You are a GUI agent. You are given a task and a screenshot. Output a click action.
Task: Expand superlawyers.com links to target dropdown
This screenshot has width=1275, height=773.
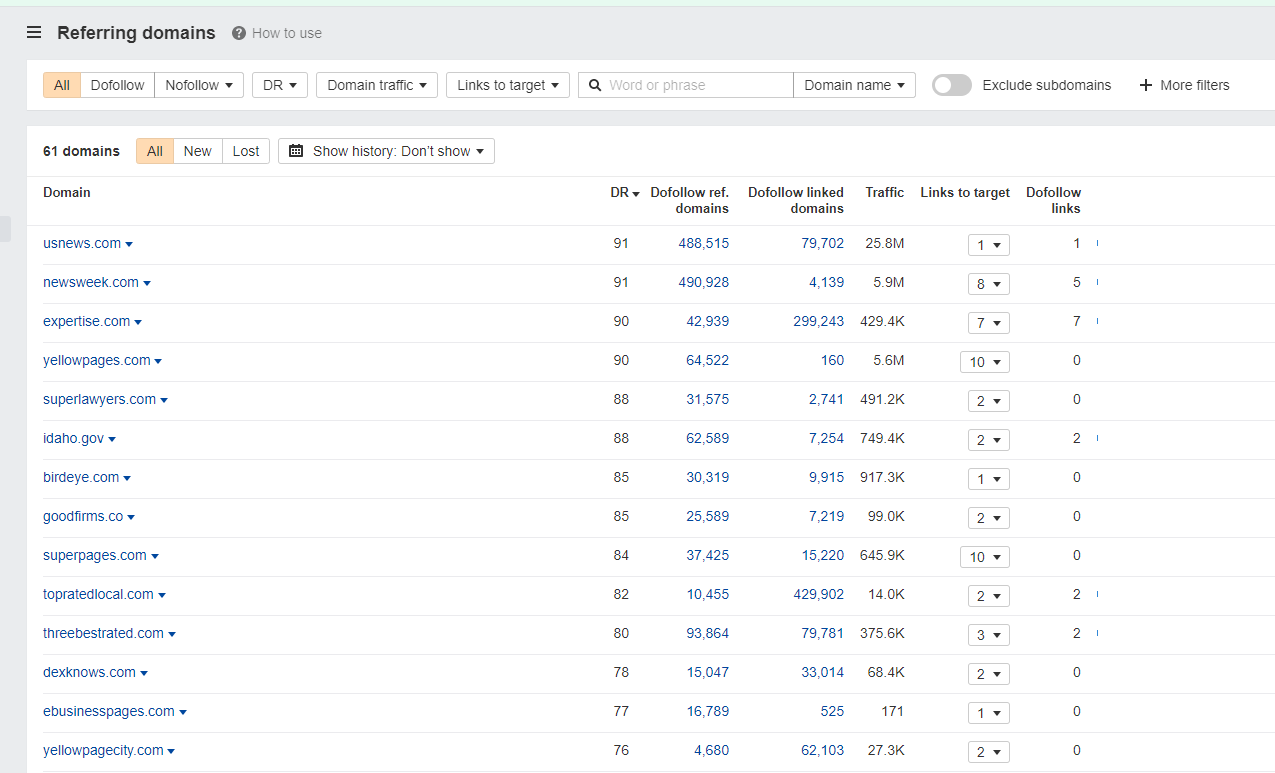[988, 401]
